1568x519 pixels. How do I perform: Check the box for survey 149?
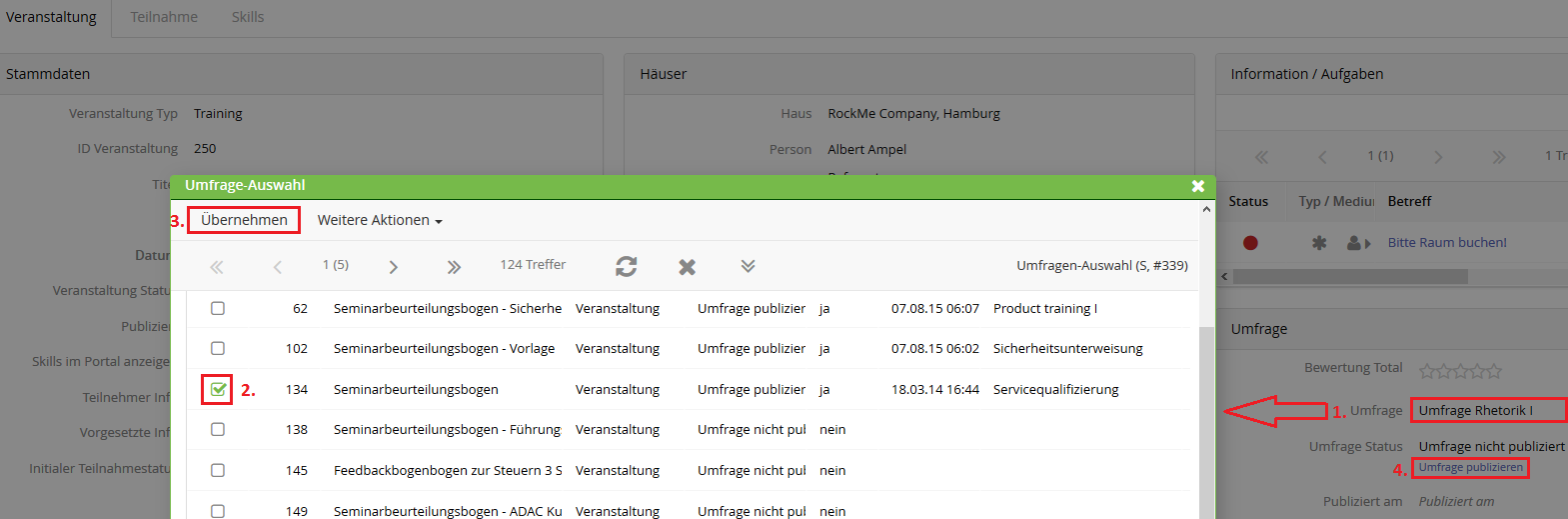(x=218, y=510)
